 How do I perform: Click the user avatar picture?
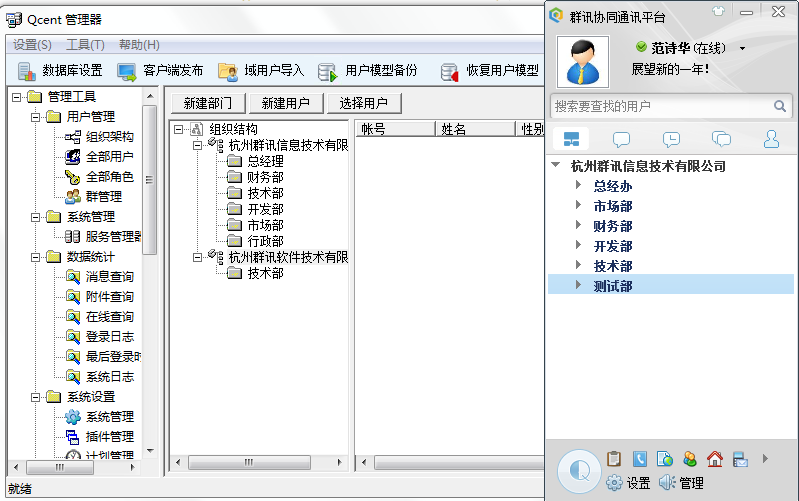click(583, 62)
